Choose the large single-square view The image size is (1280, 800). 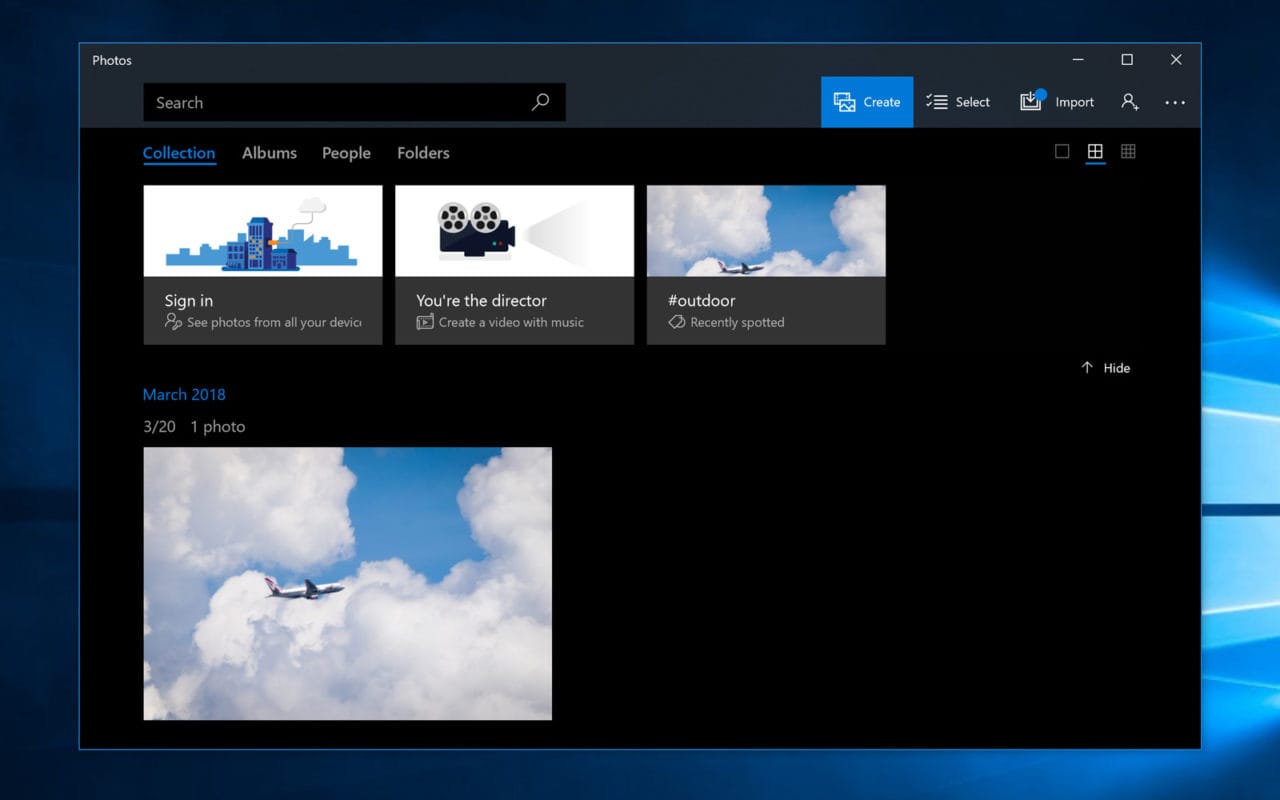point(1062,151)
